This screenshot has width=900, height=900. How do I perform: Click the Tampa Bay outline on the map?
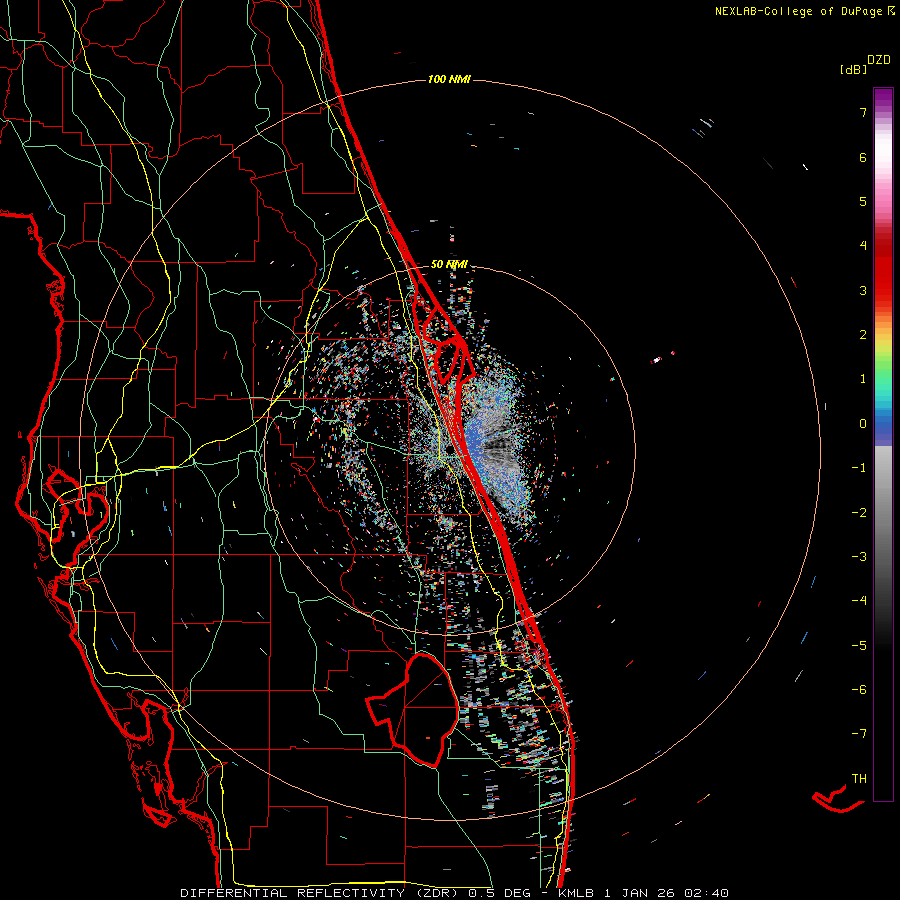pos(79,505)
